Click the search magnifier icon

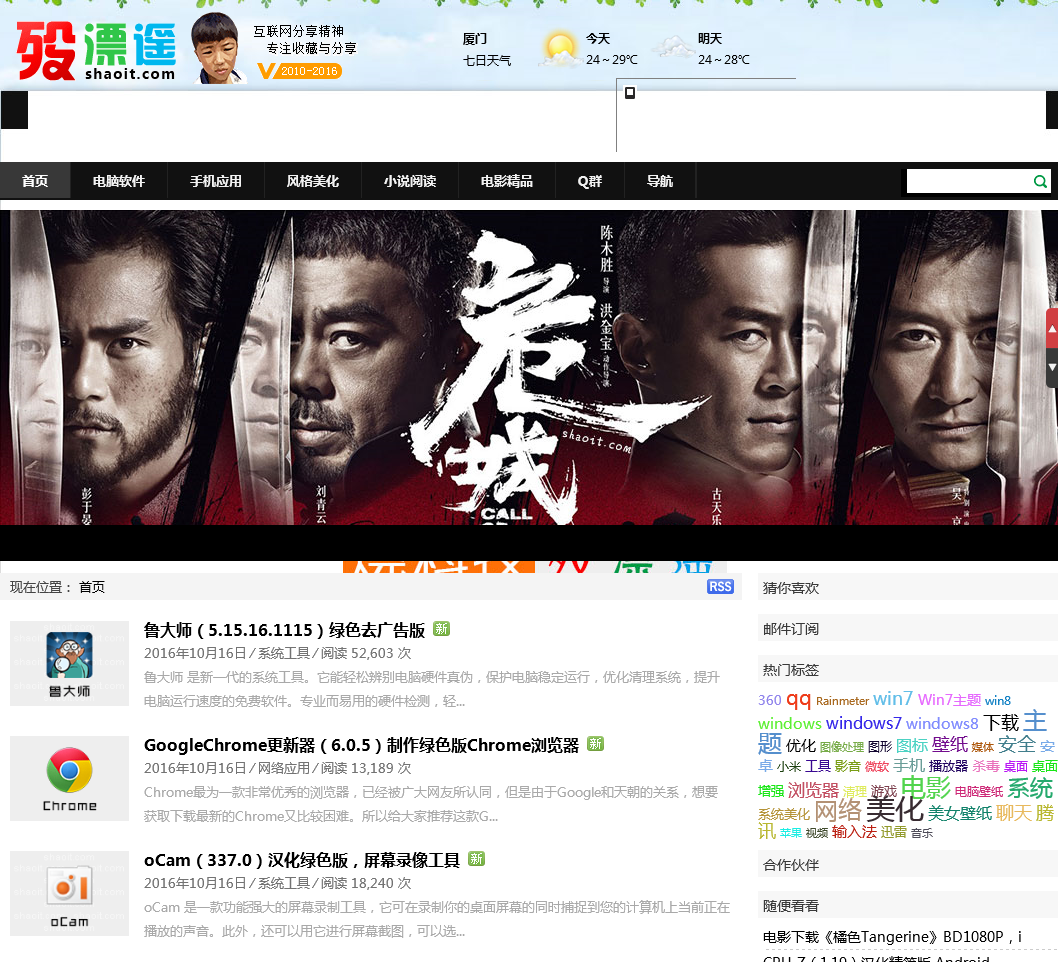pyautogui.click(x=1040, y=181)
